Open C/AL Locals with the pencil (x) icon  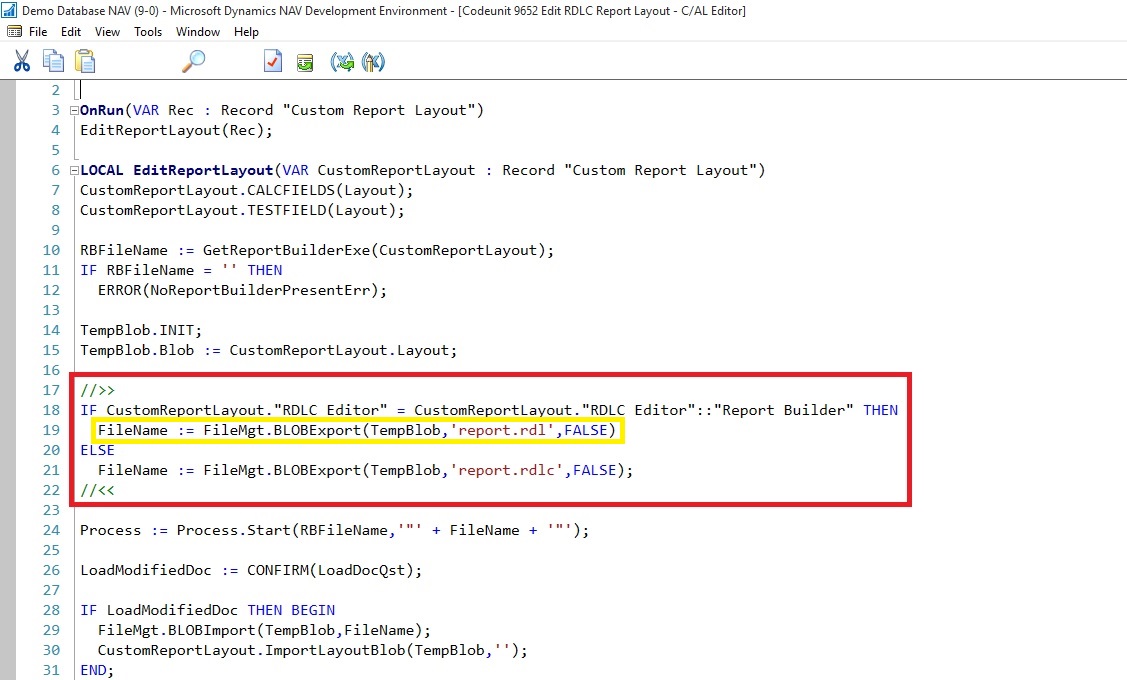(373, 62)
